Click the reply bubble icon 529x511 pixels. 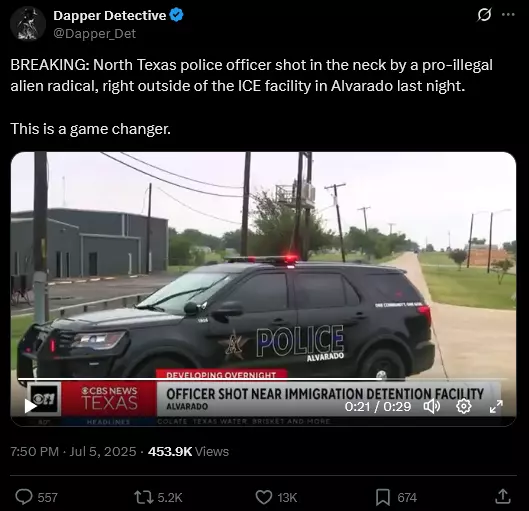(24, 497)
